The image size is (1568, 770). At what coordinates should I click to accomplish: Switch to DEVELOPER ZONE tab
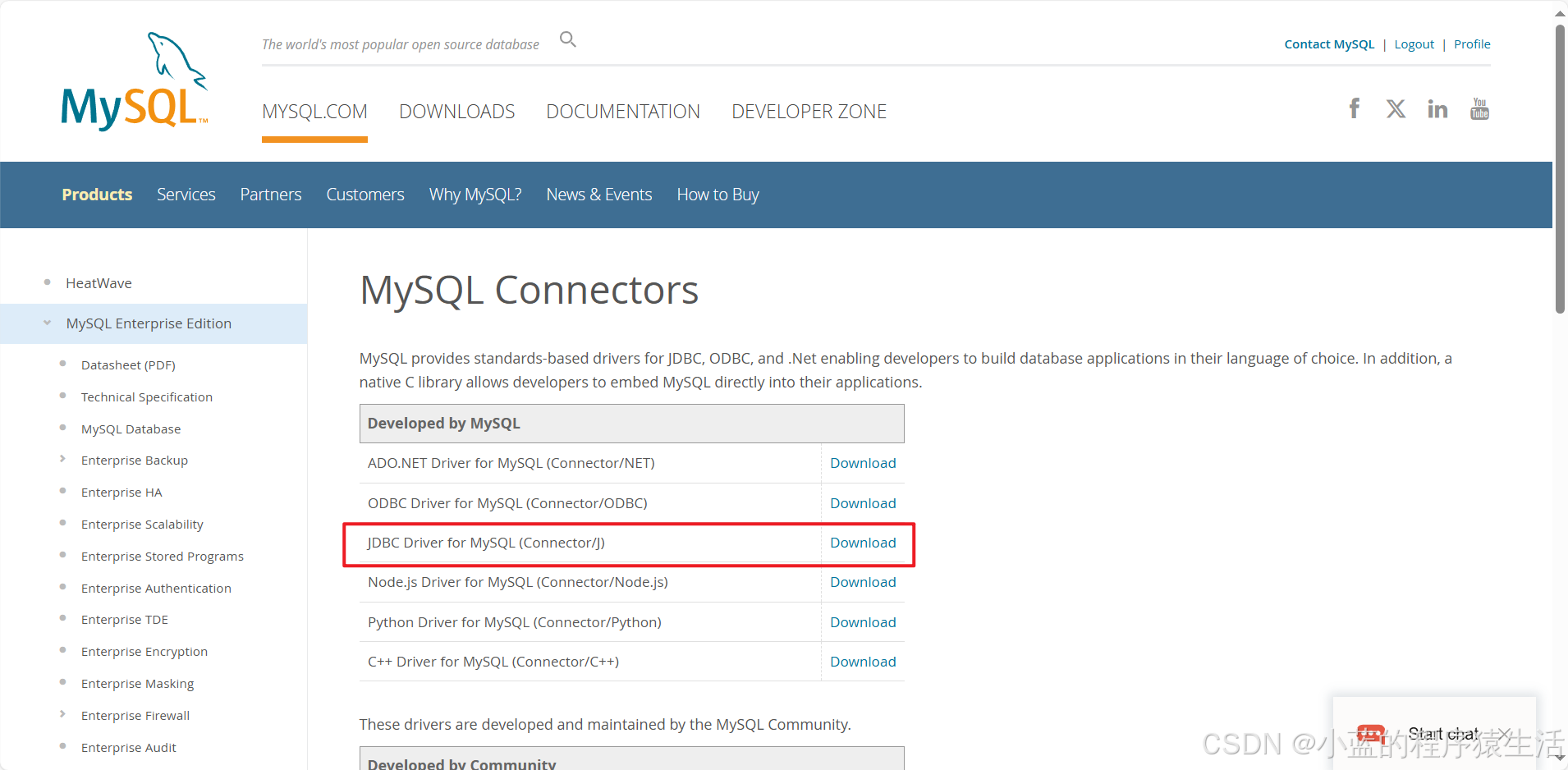point(809,112)
